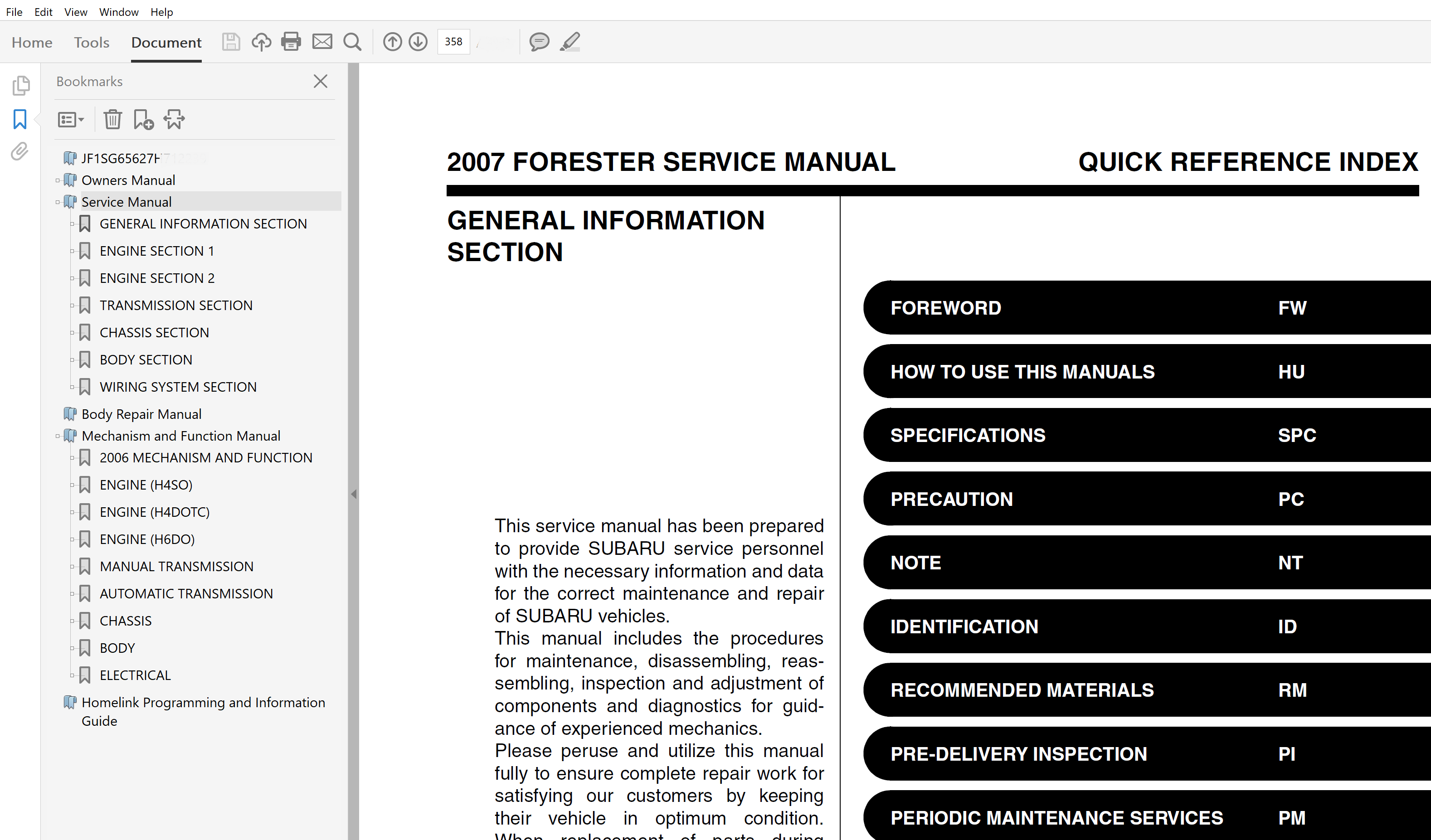
Task: Collapse the Mechanism and Function Manual bookmark
Action: (58, 435)
